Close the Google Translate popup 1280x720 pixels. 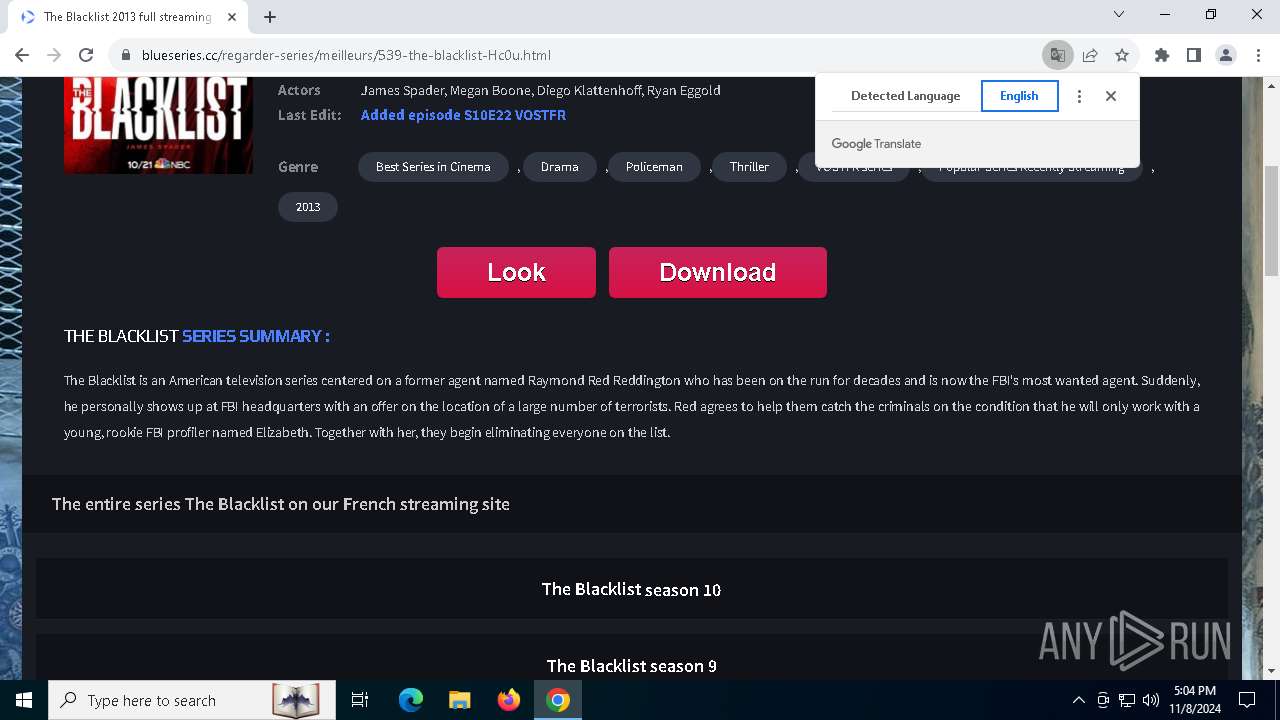pos(1111,96)
